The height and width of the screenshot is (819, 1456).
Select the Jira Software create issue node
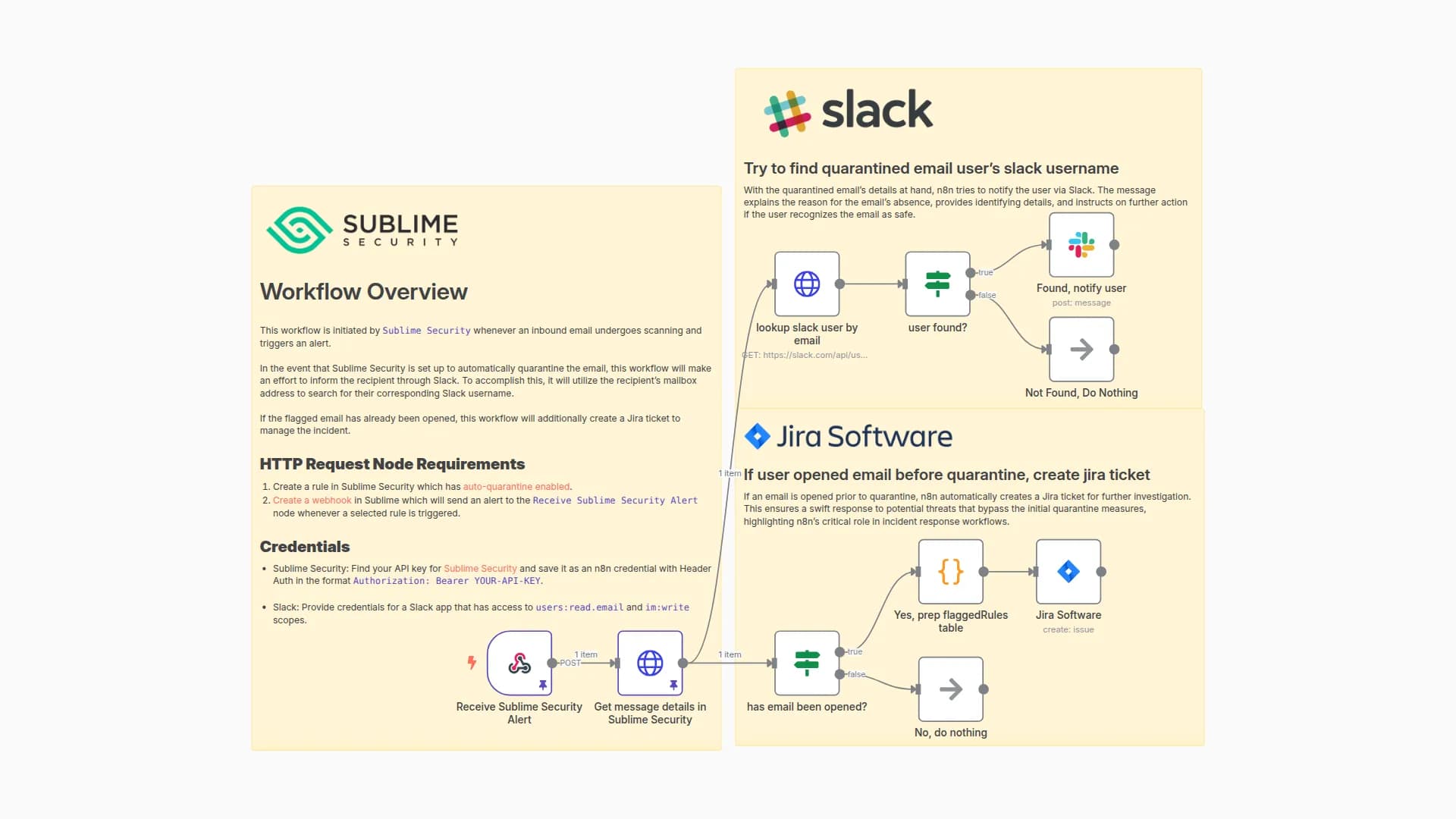coord(1068,571)
